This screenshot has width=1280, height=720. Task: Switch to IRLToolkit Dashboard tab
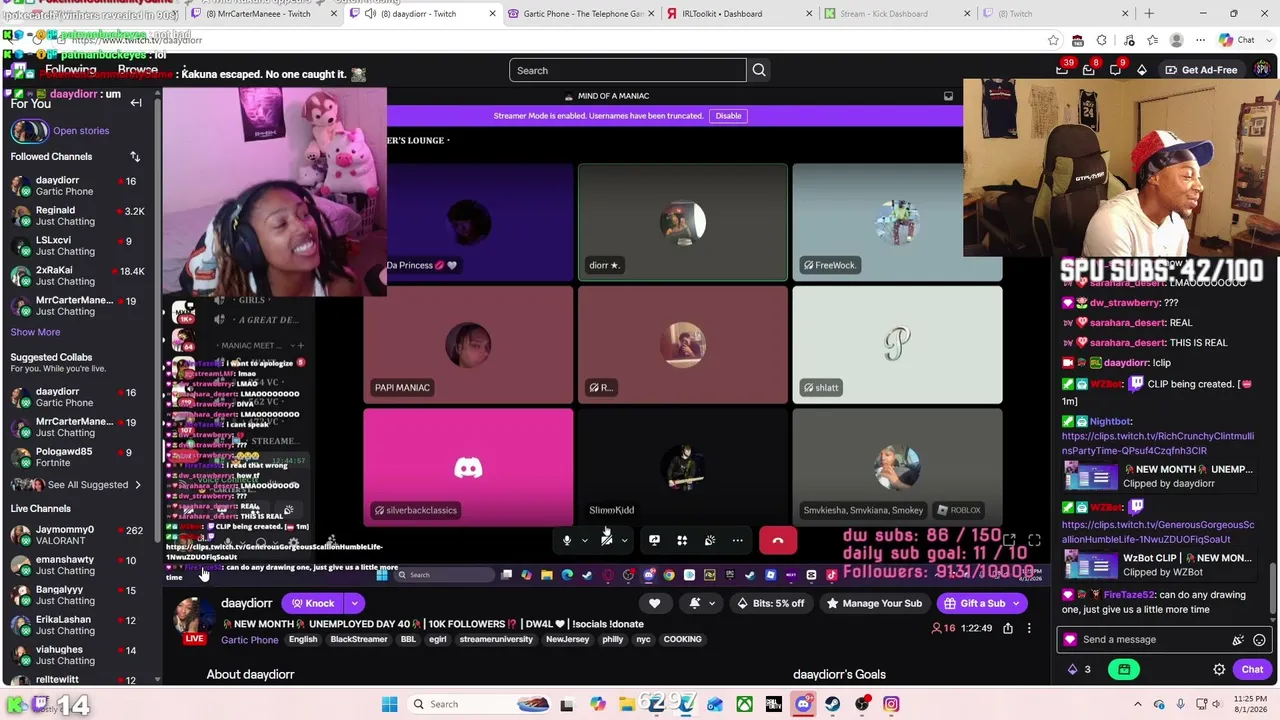740,14
